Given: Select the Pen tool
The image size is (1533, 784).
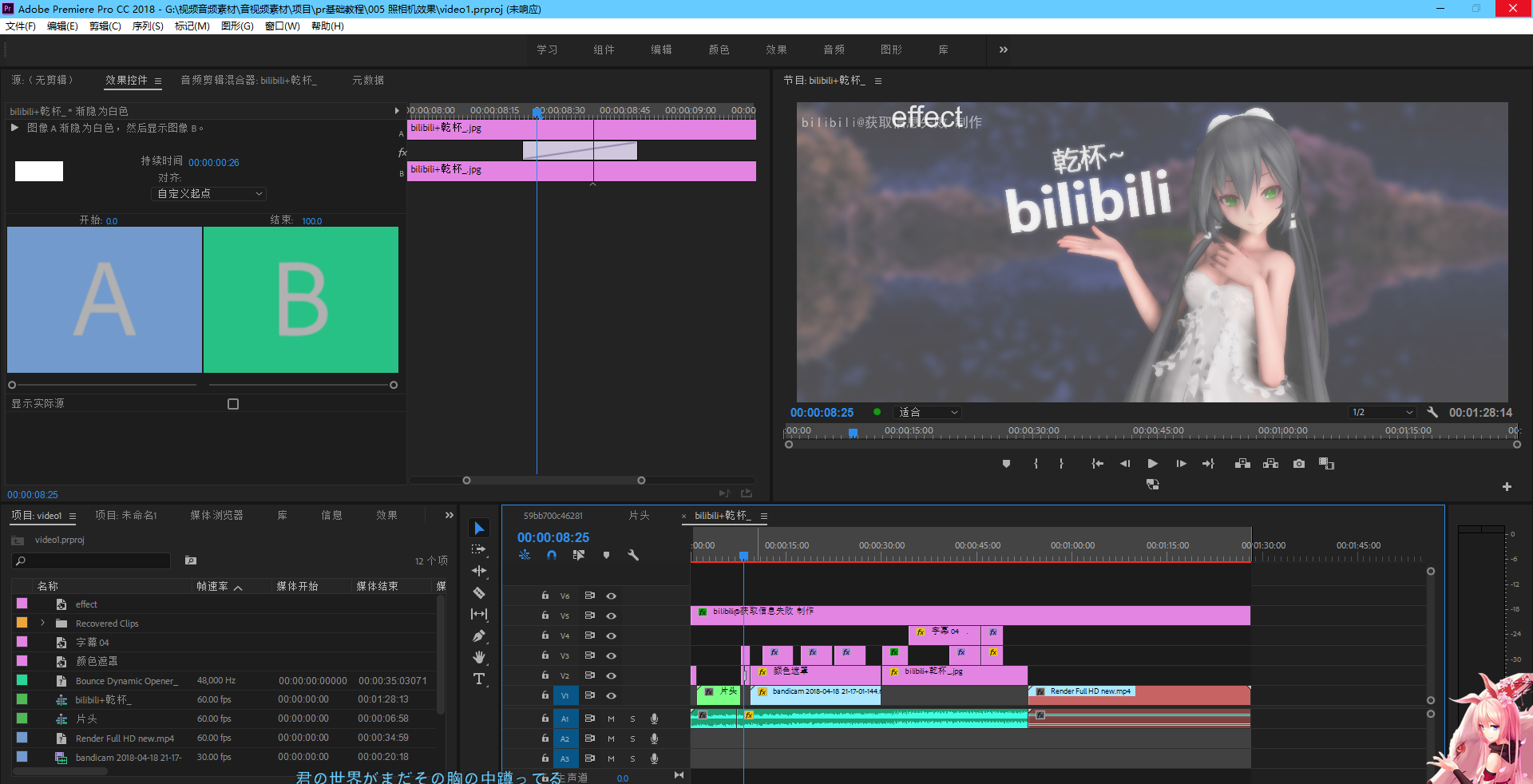Looking at the screenshot, I should pyautogui.click(x=479, y=636).
